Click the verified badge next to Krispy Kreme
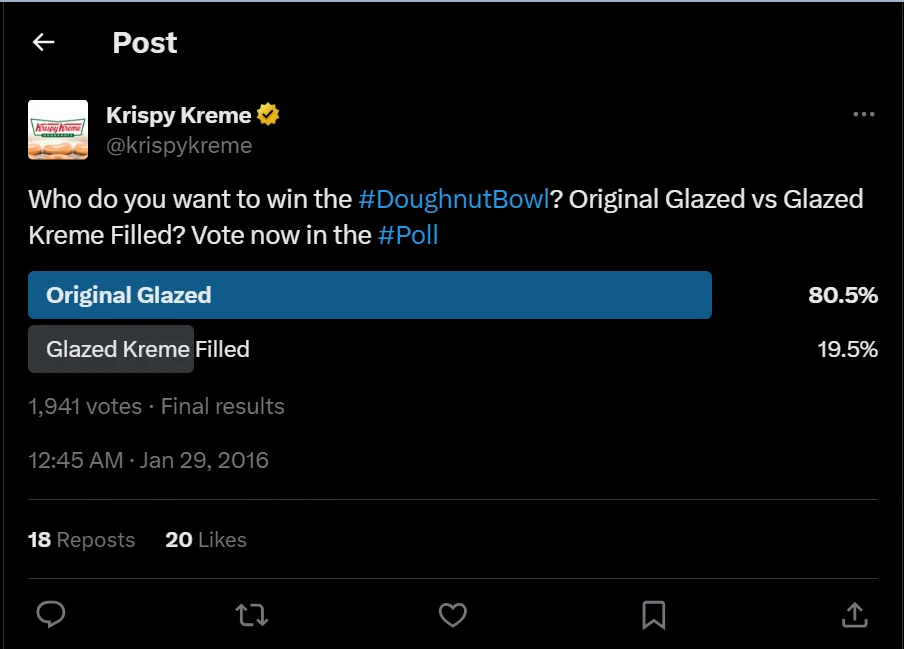Screen dimensions: 904x649 click(x=266, y=114)
